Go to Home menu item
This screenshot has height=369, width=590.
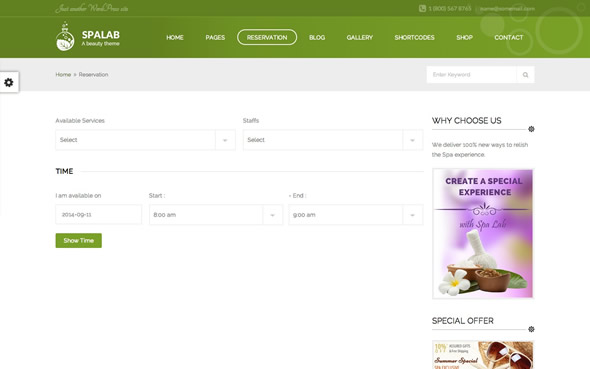(x=175, y=38)
